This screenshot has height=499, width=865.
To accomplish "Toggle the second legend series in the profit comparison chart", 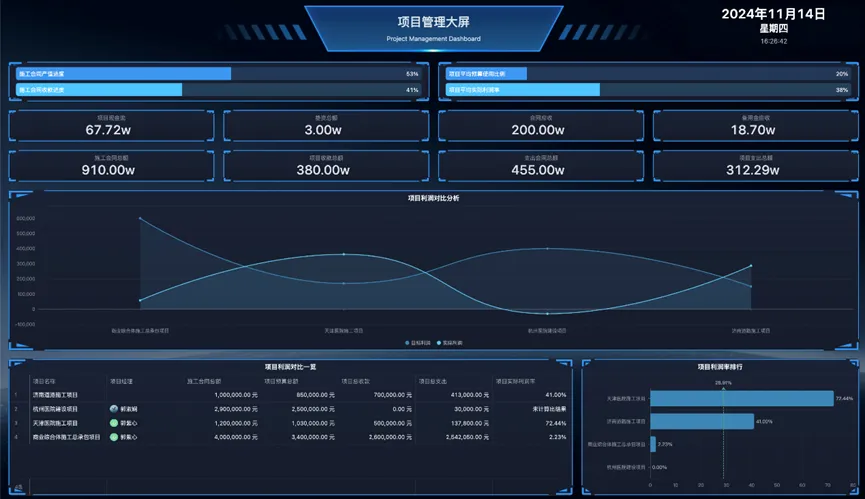I will tap(445, 342).
